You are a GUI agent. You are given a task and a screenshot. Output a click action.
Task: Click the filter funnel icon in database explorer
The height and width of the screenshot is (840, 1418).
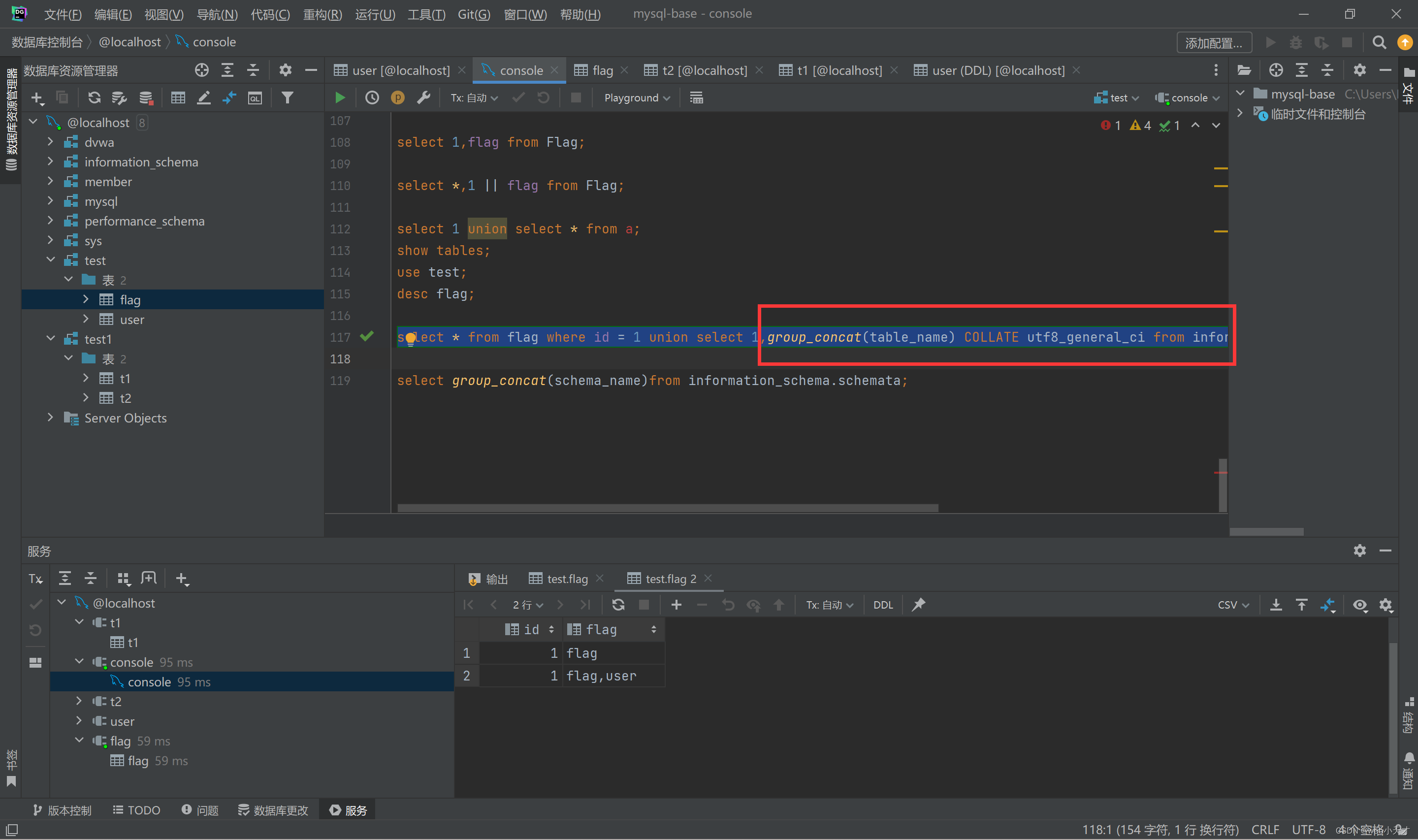pyautogui.click(x=288, y=98)
